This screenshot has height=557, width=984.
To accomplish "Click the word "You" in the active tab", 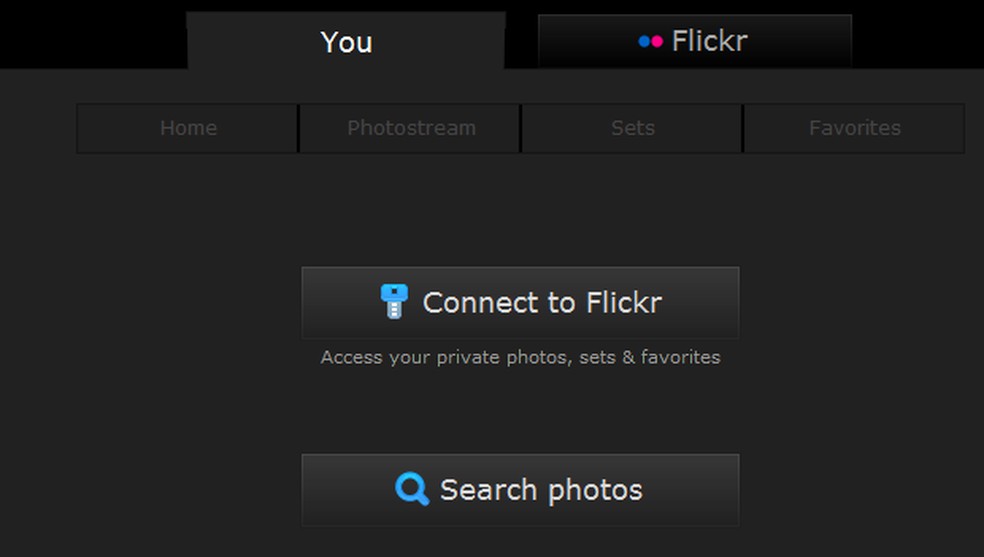I will (346, 42).
